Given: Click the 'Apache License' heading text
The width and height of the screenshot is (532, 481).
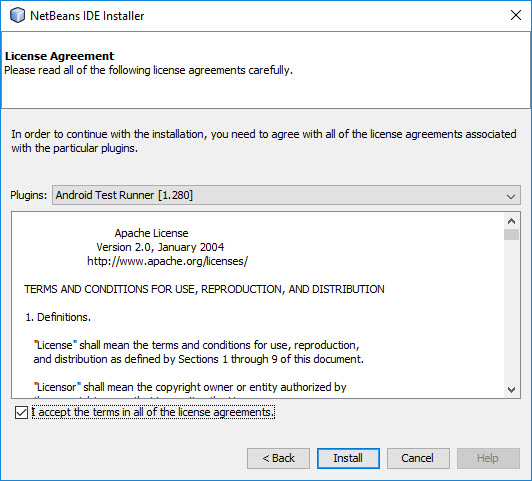Looking at the screenshot, I should click(151, 233).
